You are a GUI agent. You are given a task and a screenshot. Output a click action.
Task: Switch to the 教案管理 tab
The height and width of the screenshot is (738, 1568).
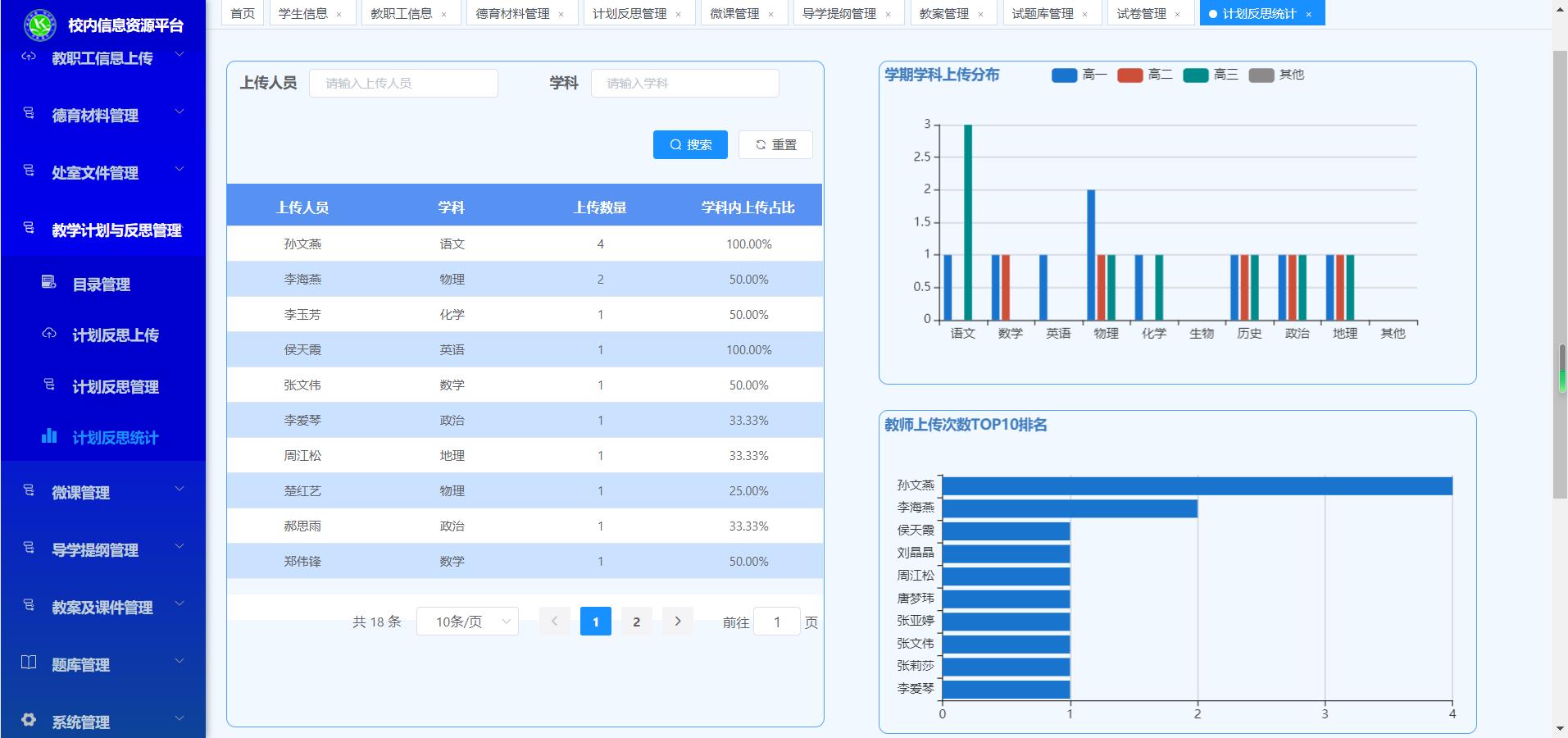943,14
